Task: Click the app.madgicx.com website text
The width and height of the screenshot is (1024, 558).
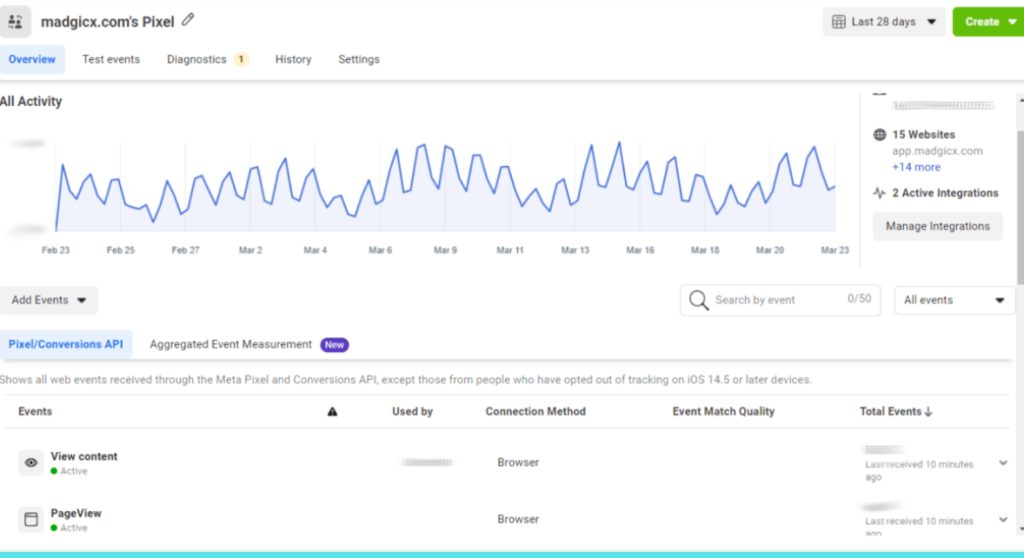Action: pyautogui.click(x=937, y=151)
